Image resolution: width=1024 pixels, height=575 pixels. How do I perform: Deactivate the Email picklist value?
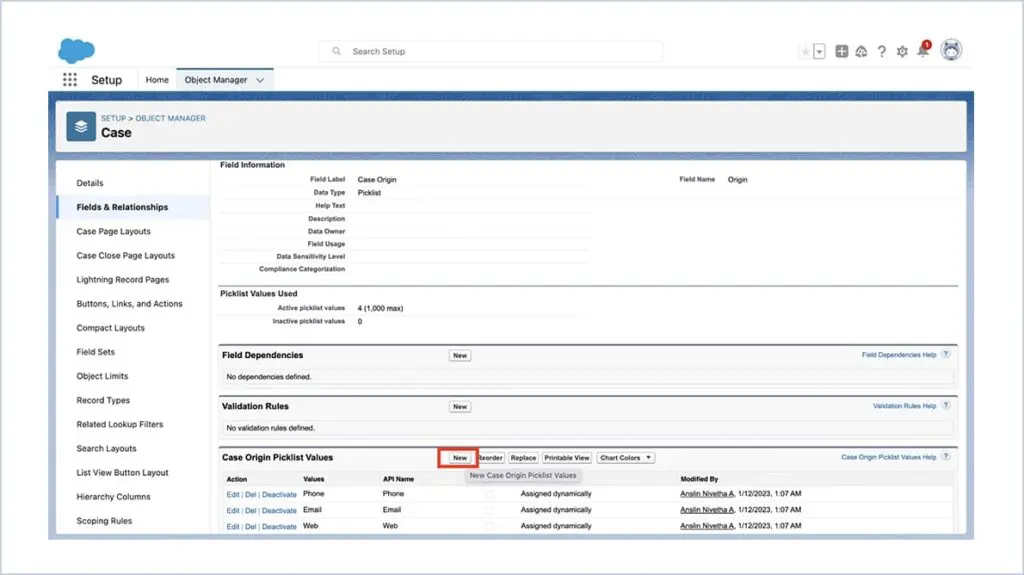click(x=279, y=511)
